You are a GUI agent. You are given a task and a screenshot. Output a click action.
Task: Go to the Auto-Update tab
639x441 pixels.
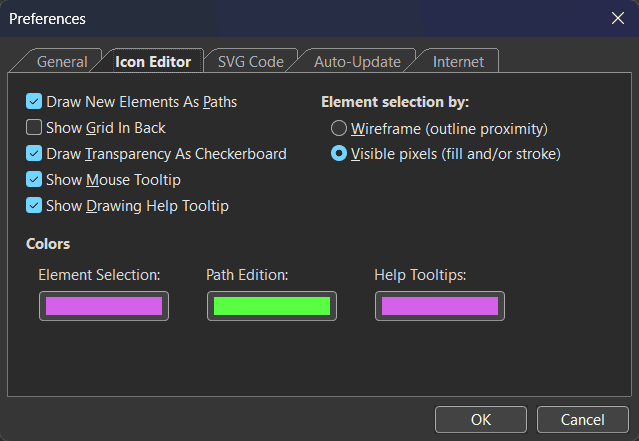tap(357, 62)
